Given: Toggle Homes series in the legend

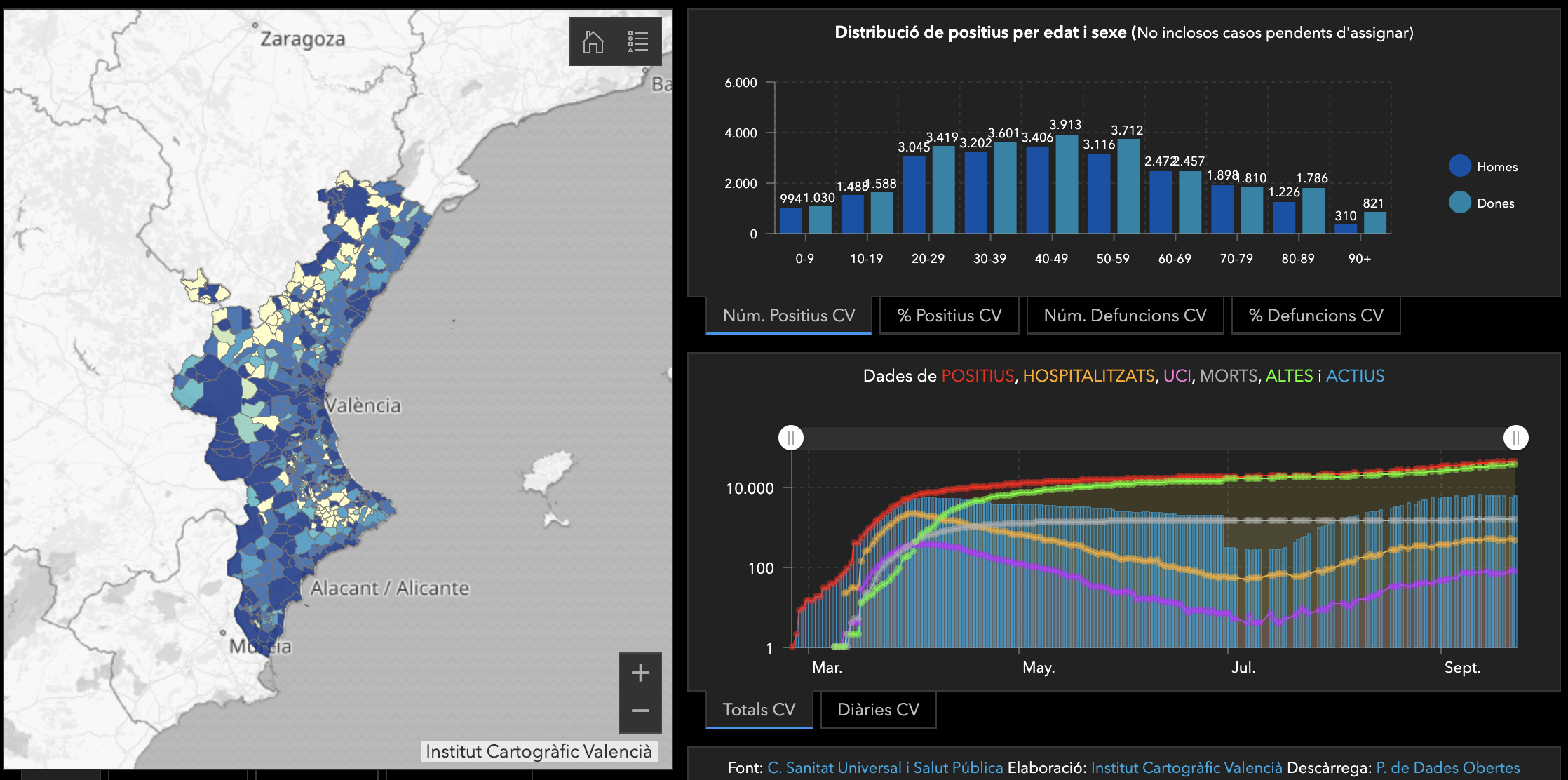Looking at the screenshot, I should [1483, 166].
